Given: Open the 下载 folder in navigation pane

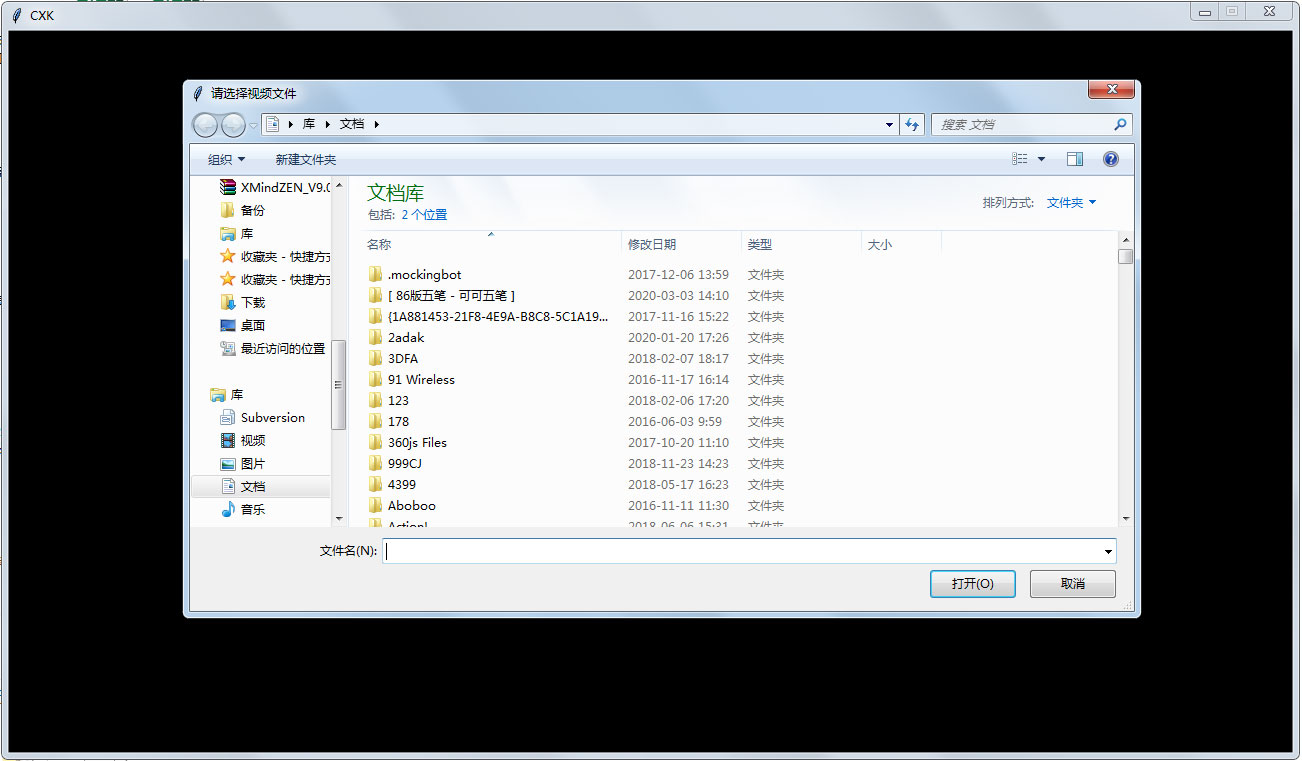Looking at the screenshot, I should (x=250, y=302).
